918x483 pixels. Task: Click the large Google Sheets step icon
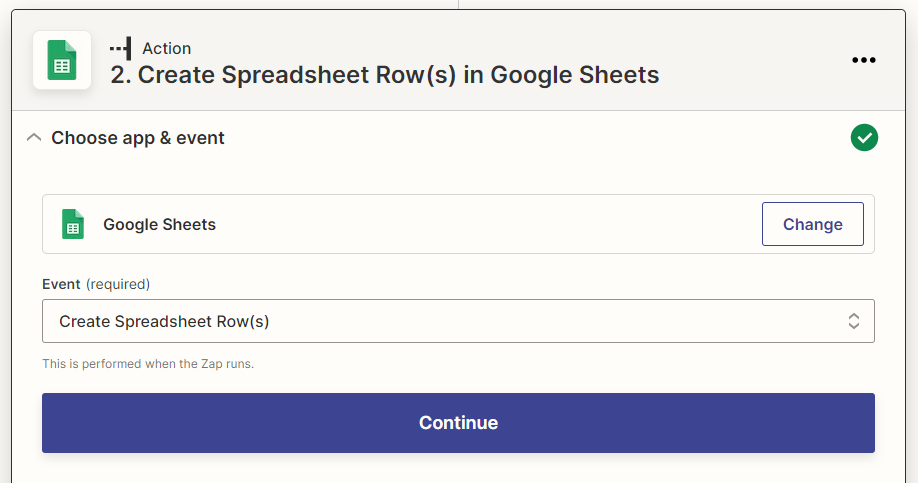[62, 60]
